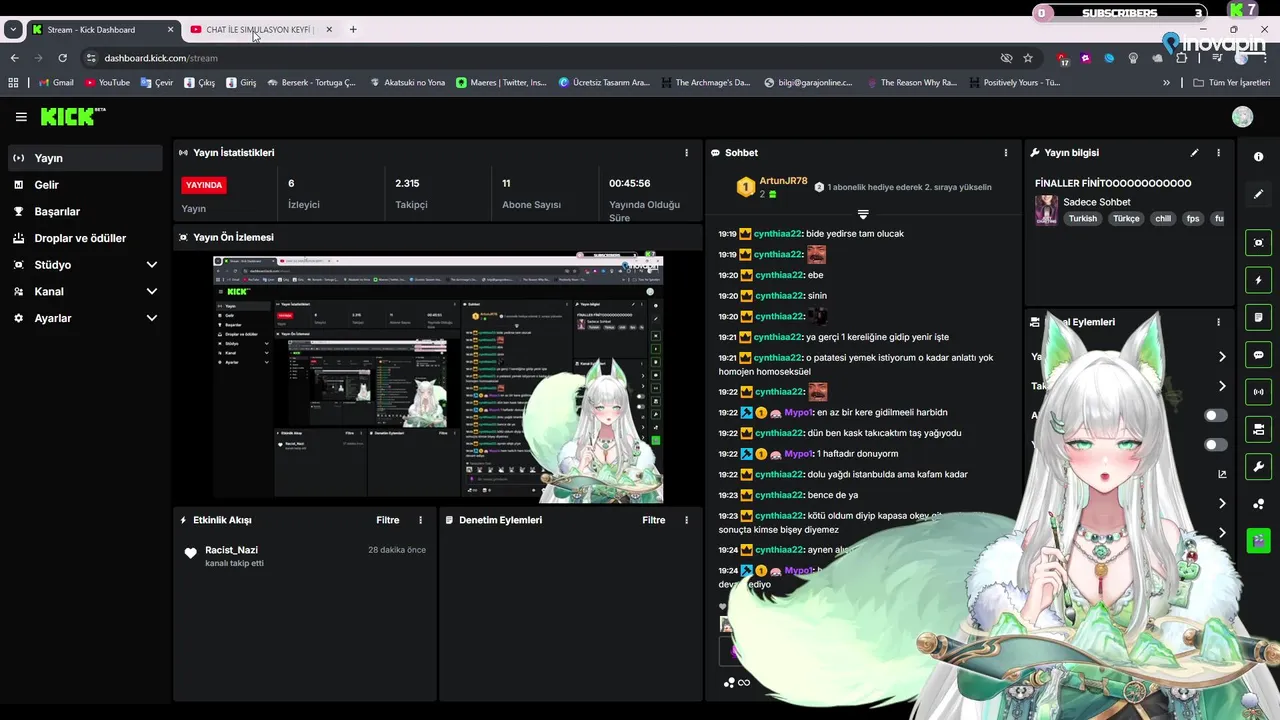Open the hamburger menu beside KICK logo
Image resolution: width=1280 pixels, height=720 pixels.
pyautogui.click(x=21, y=117)
